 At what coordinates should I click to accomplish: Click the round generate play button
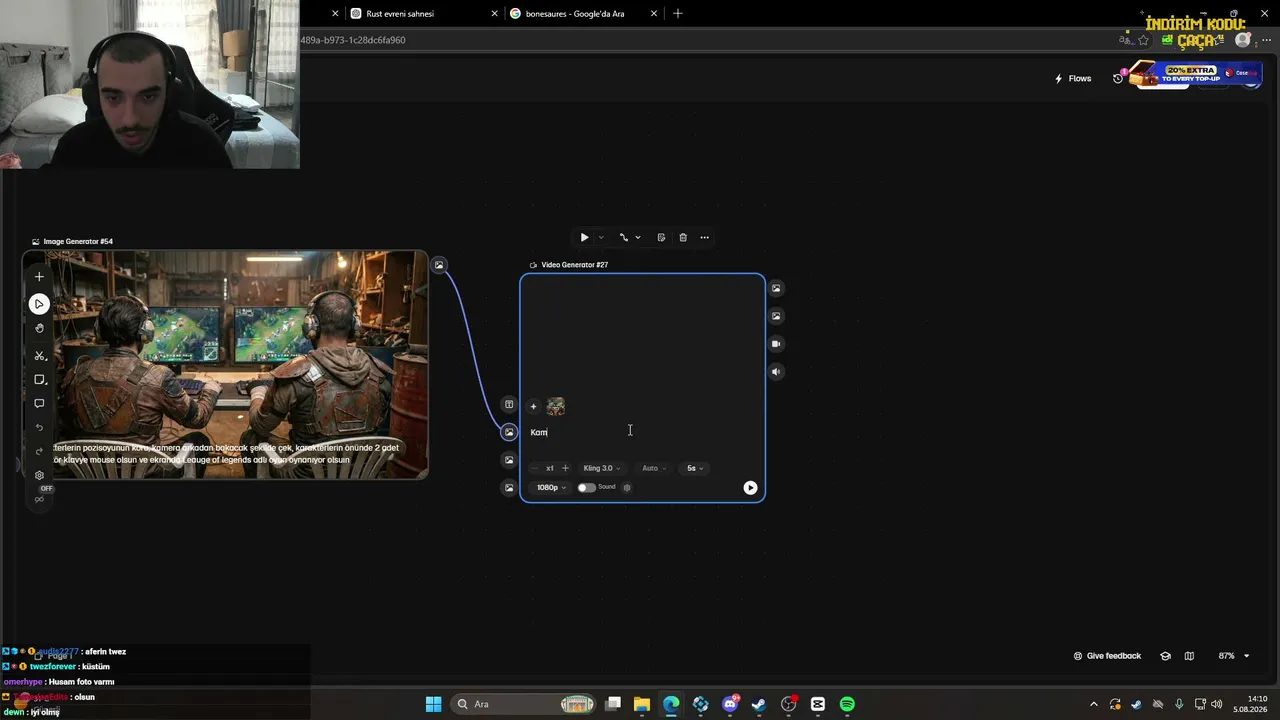point(750,488)
